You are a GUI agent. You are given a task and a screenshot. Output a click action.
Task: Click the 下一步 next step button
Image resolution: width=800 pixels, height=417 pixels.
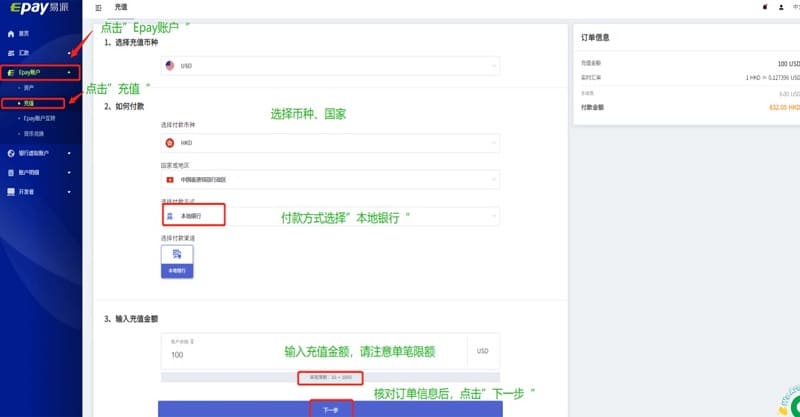[x=330, y=409]
